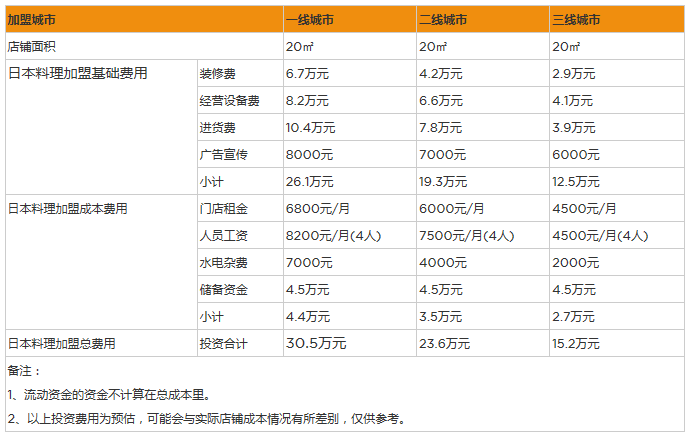Viewport: 693px width, 439px height.
Task: Click the 广告宣传 row label
Action: click(223, 155)
